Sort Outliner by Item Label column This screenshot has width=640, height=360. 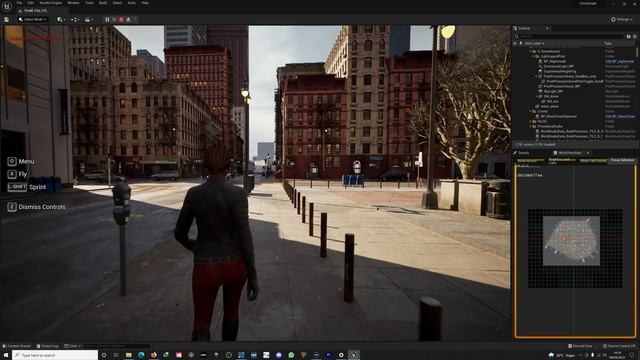[x=534, y=43]
